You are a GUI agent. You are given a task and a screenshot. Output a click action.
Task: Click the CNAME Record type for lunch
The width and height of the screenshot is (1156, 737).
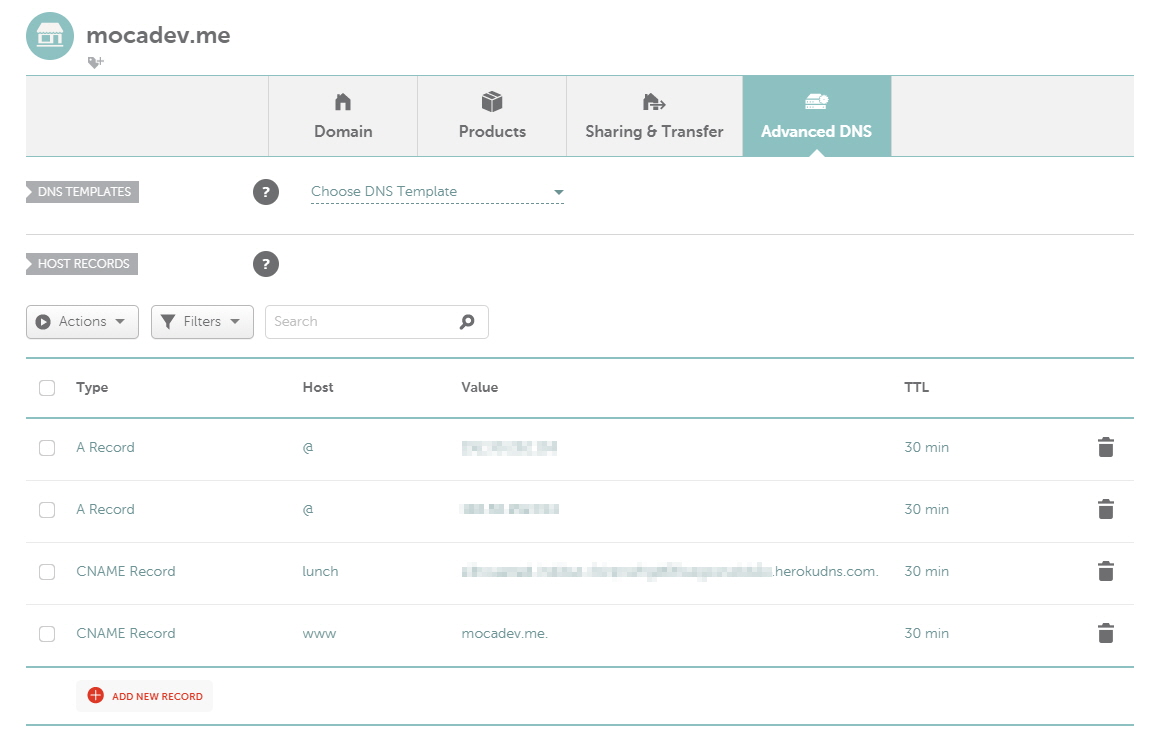[126, 571]
